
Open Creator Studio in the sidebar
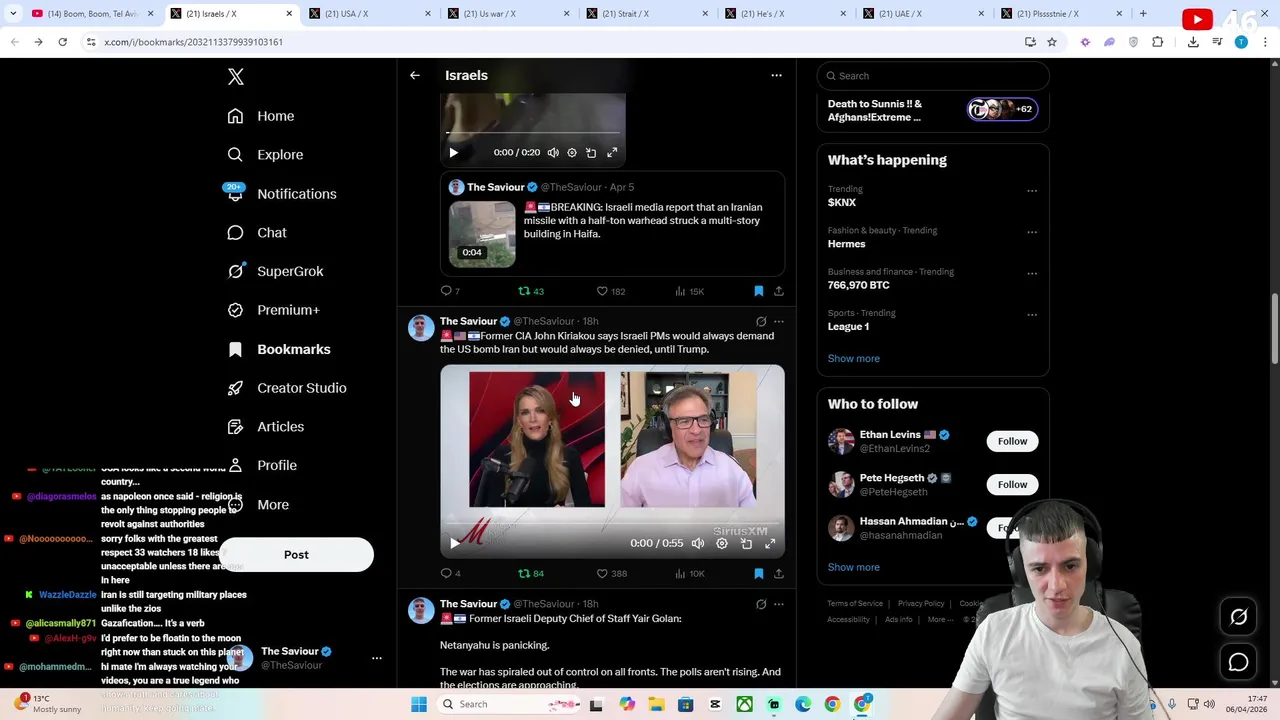[x=286, y=388]
